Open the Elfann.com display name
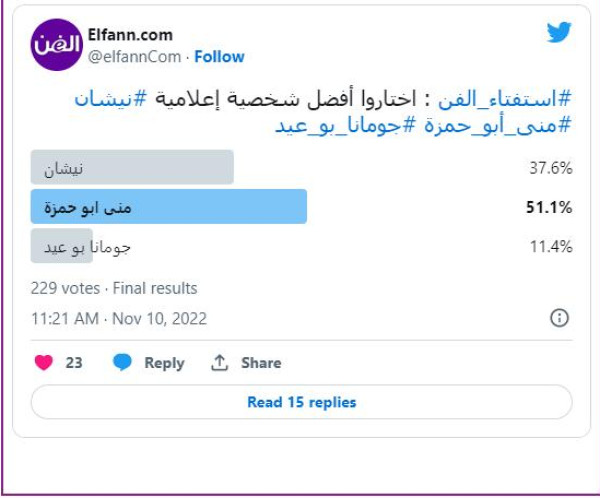600x498 pixels. (x=130, y=34)
